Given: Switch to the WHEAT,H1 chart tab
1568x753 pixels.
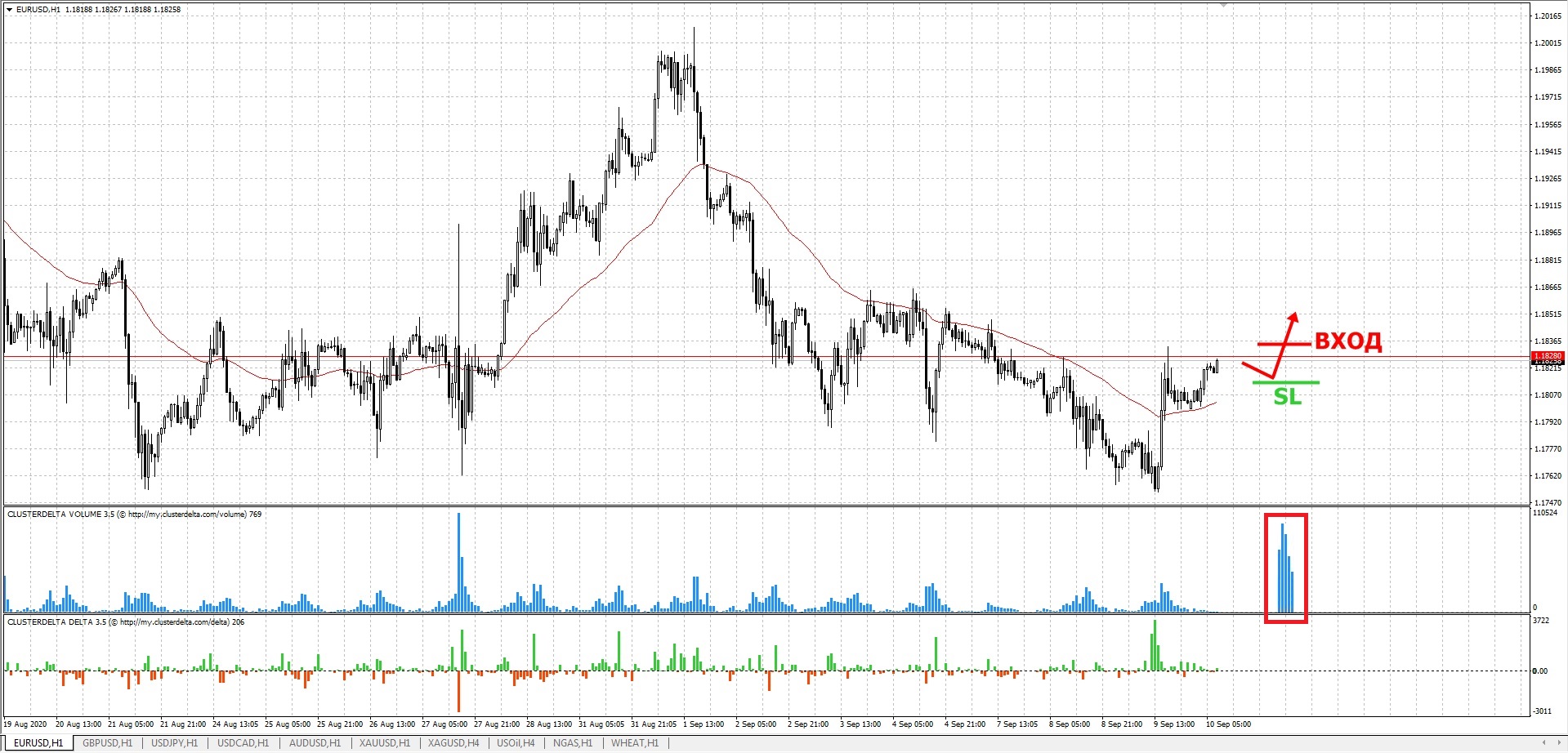Looking at the screenshot, I should pyautogui.click(x=635, y=743).
